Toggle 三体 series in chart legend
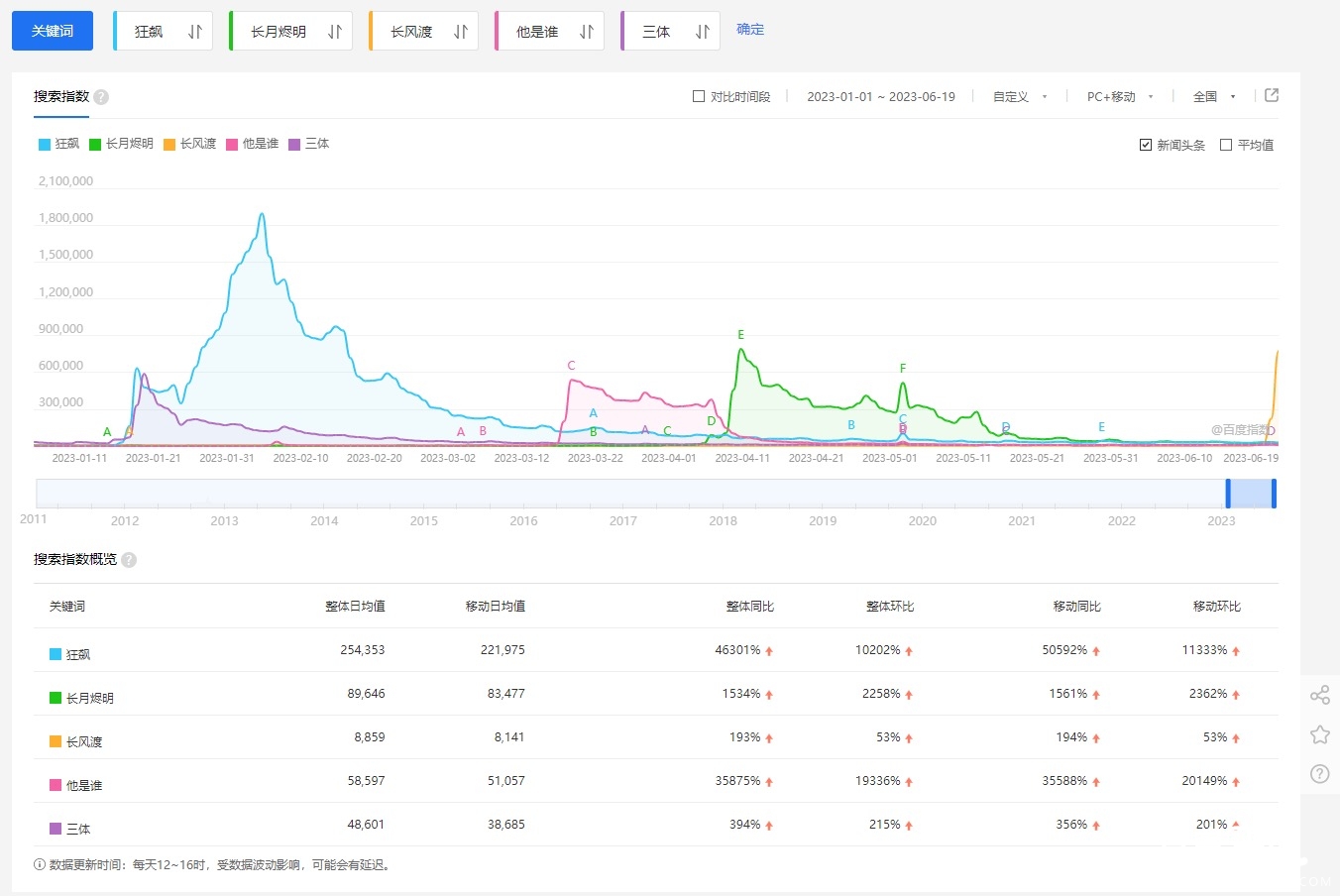 [308, 144]
